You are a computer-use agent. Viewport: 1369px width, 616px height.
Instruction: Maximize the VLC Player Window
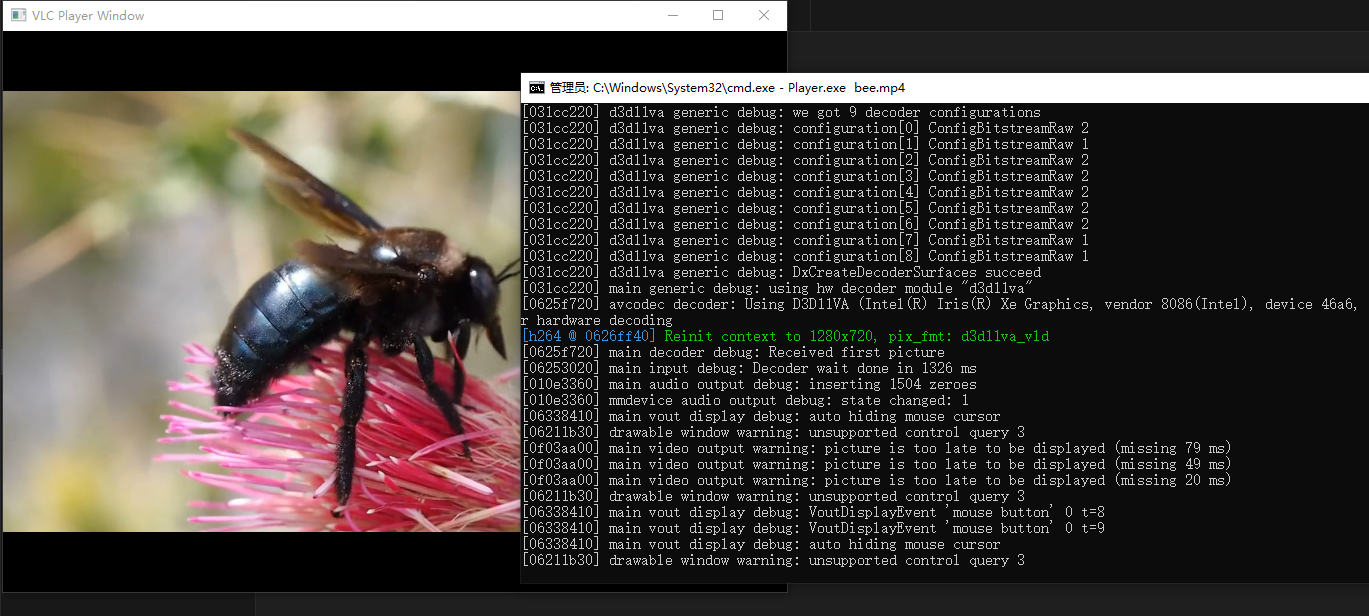point(718,16)
